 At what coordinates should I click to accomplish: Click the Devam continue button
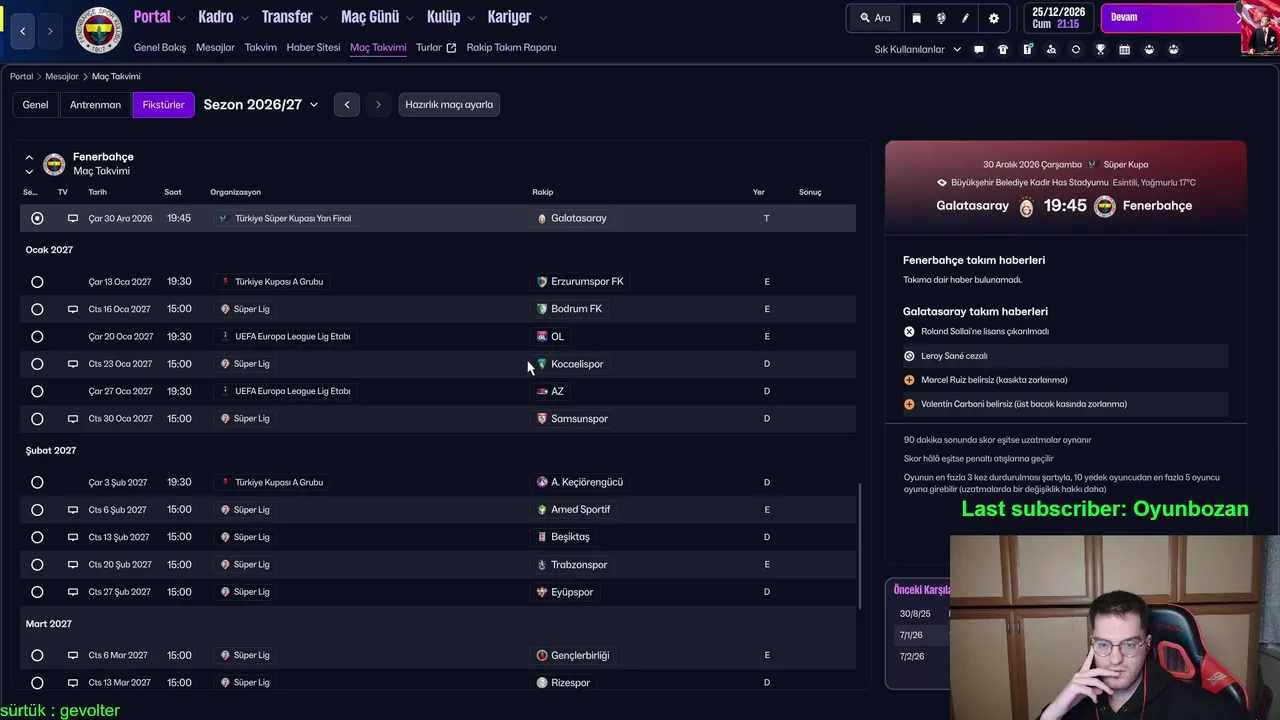coord(1170,18)
